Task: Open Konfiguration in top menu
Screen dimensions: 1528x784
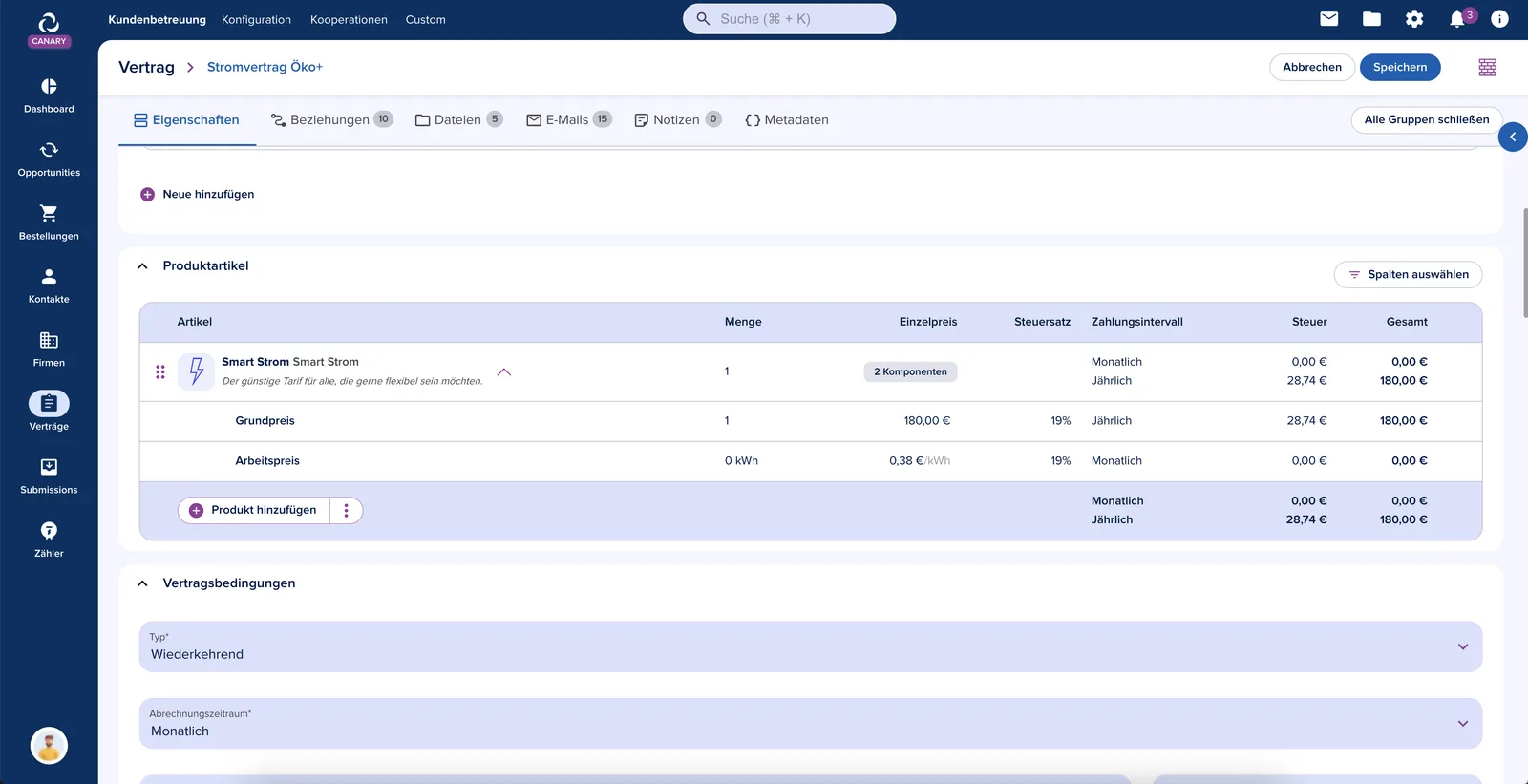Action: (x=256, y=19)
